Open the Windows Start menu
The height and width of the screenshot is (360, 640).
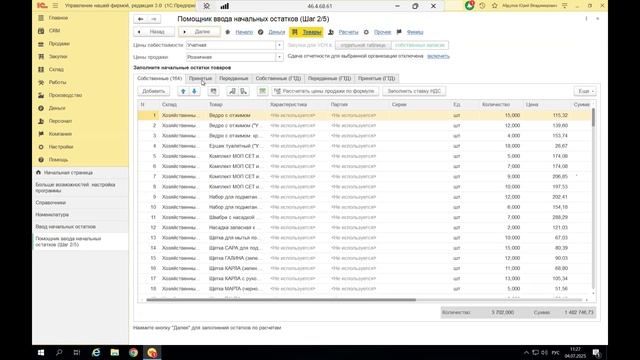coord(41,353)
